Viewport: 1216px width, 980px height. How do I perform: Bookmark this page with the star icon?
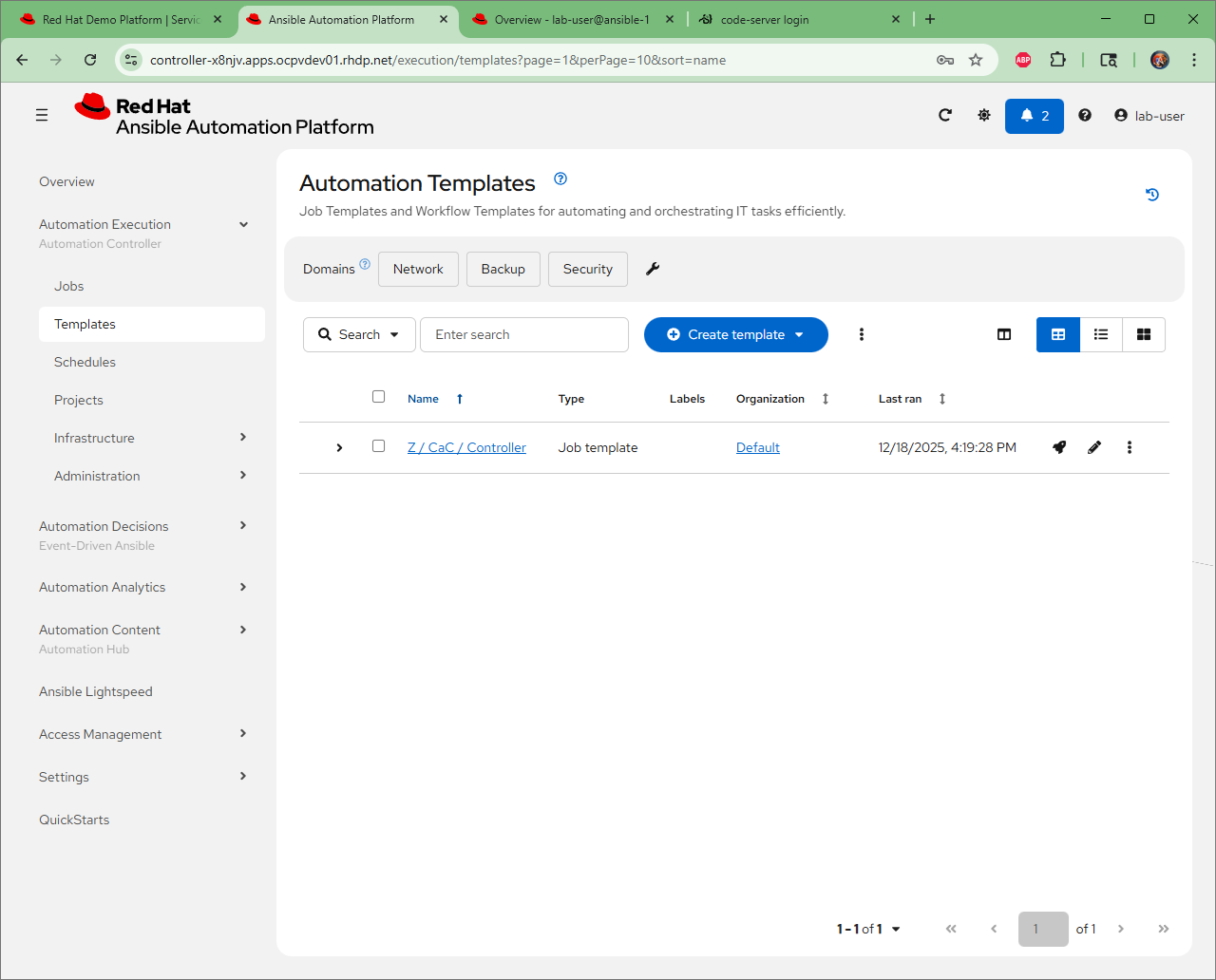click(976, 60)
